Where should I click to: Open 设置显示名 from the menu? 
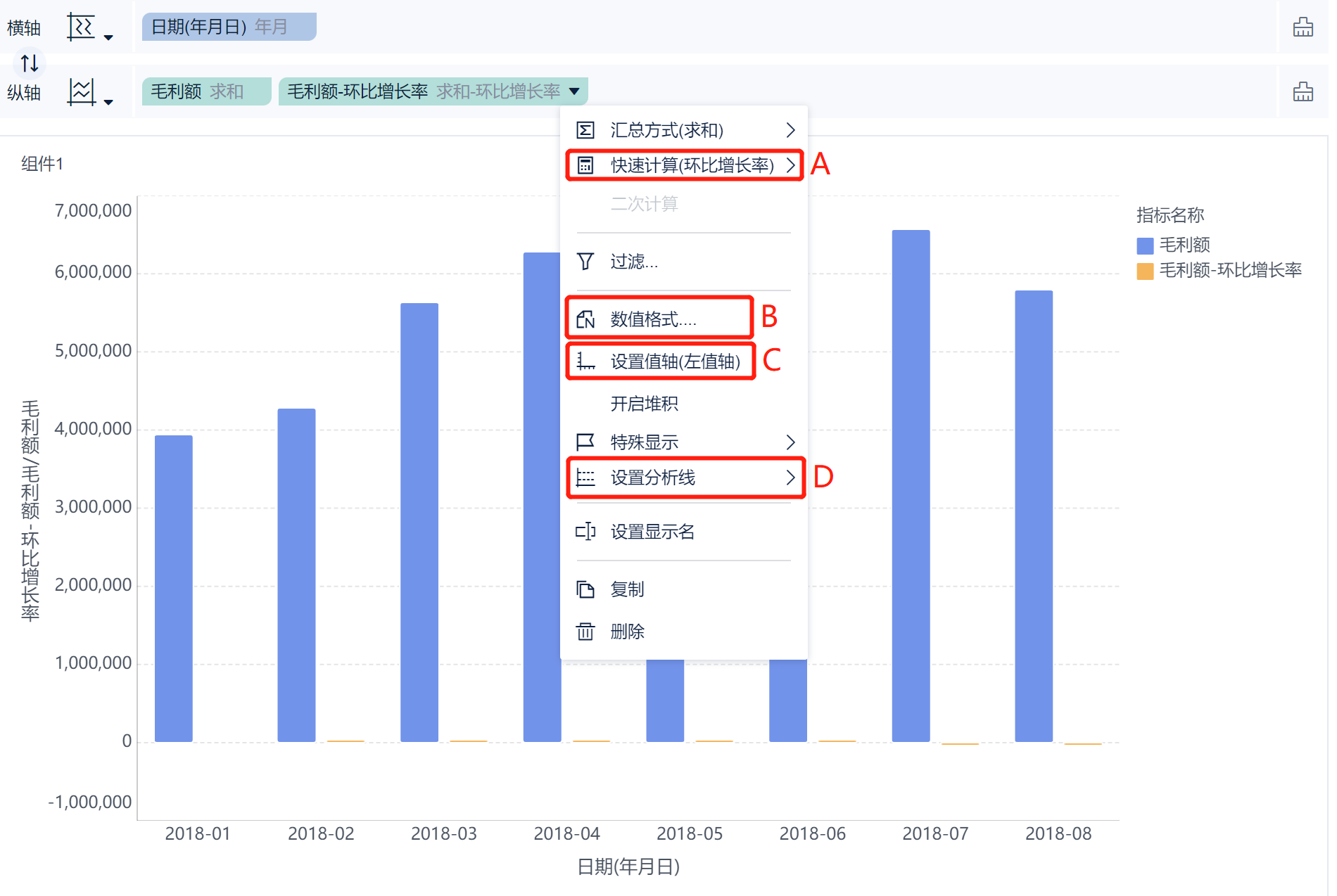pos(652,532)
